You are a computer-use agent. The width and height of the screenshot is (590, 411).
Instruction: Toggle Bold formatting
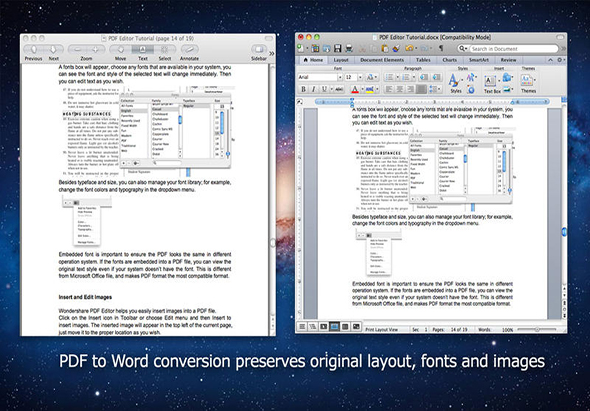[303, 89]
